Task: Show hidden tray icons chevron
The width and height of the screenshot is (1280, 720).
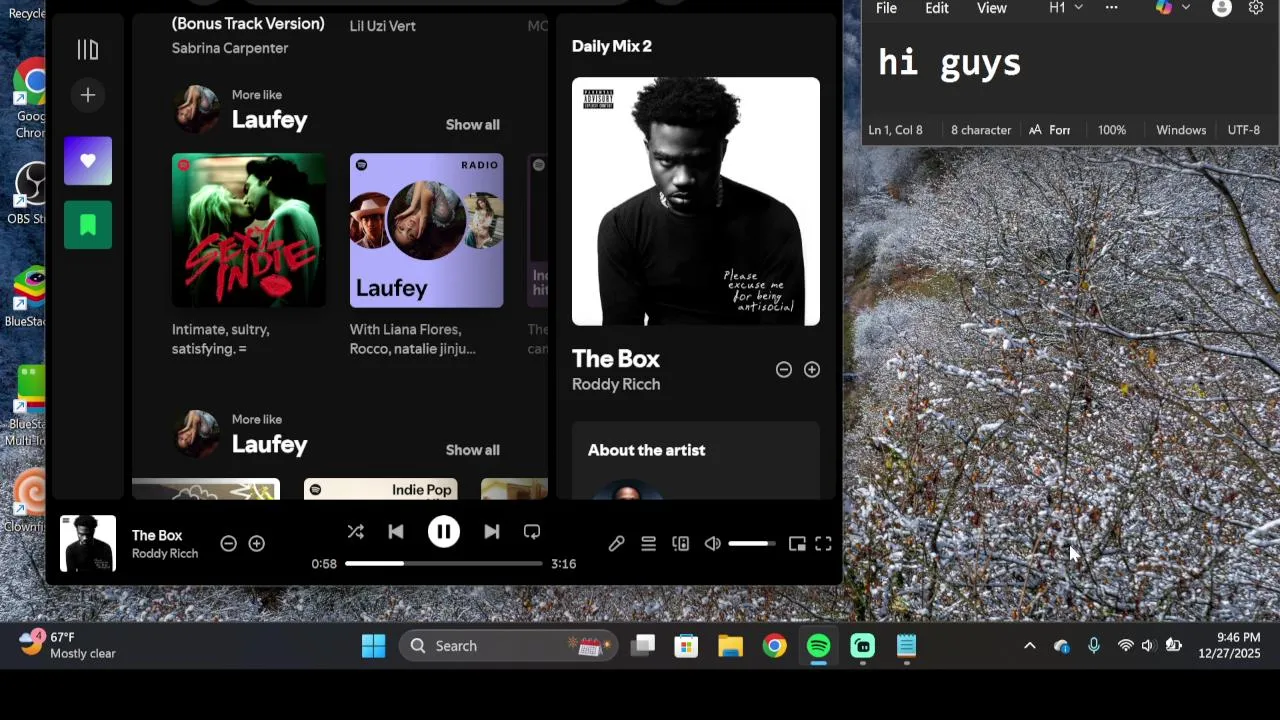Action: pos(1029,646)
